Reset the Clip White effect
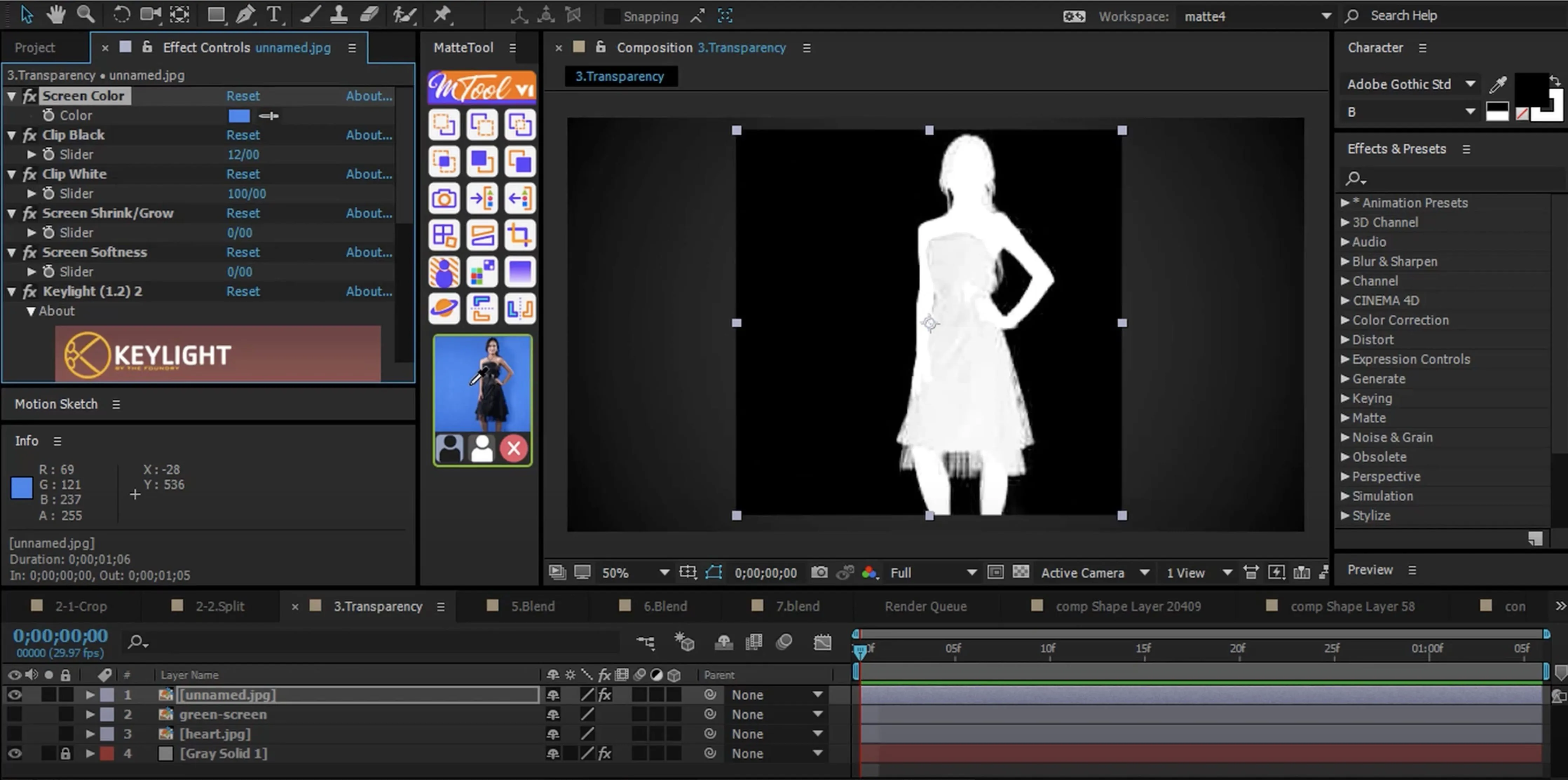Viewport: 1568px width, 780px height. click(x=243, y=174)
